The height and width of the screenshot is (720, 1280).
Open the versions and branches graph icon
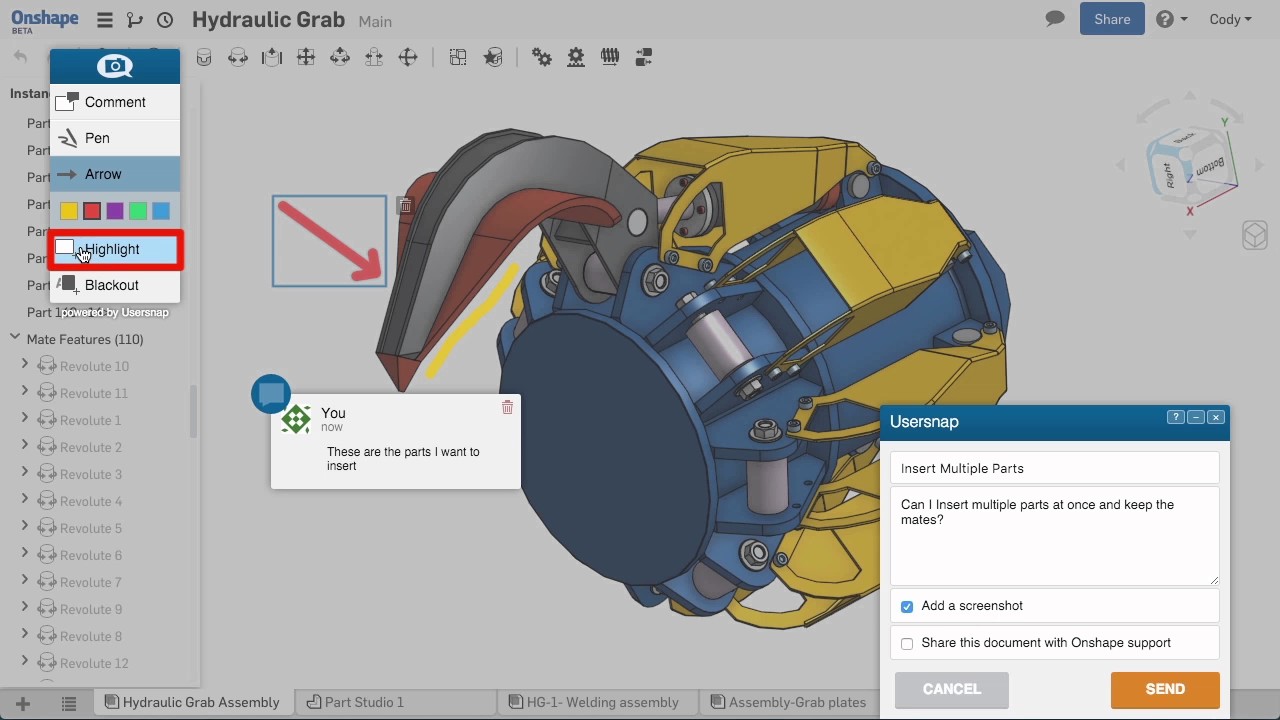[x=135, y=20]
